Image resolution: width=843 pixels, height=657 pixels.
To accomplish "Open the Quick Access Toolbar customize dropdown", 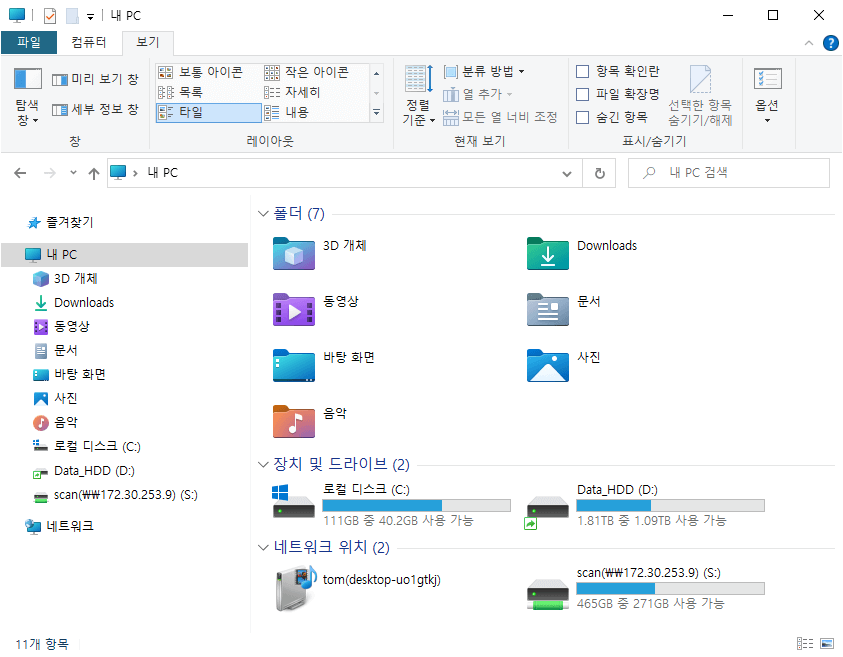I will (90, 17).
